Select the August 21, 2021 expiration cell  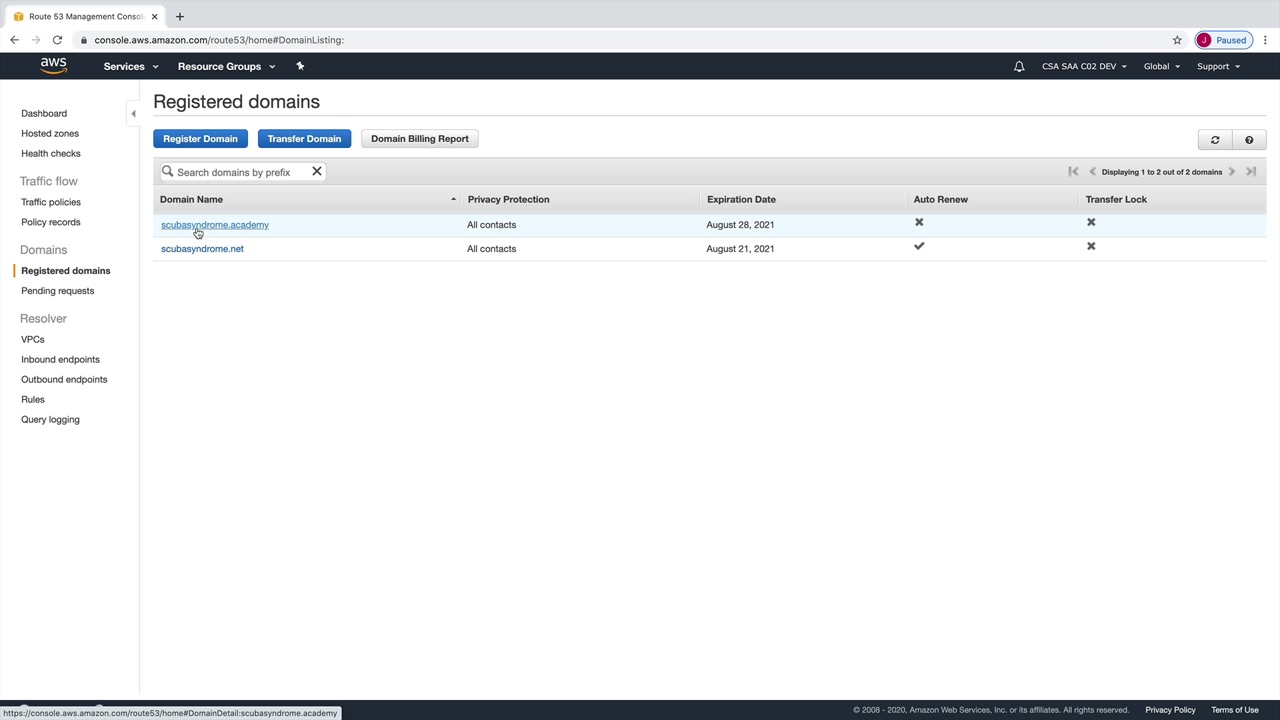coord(740,249)
